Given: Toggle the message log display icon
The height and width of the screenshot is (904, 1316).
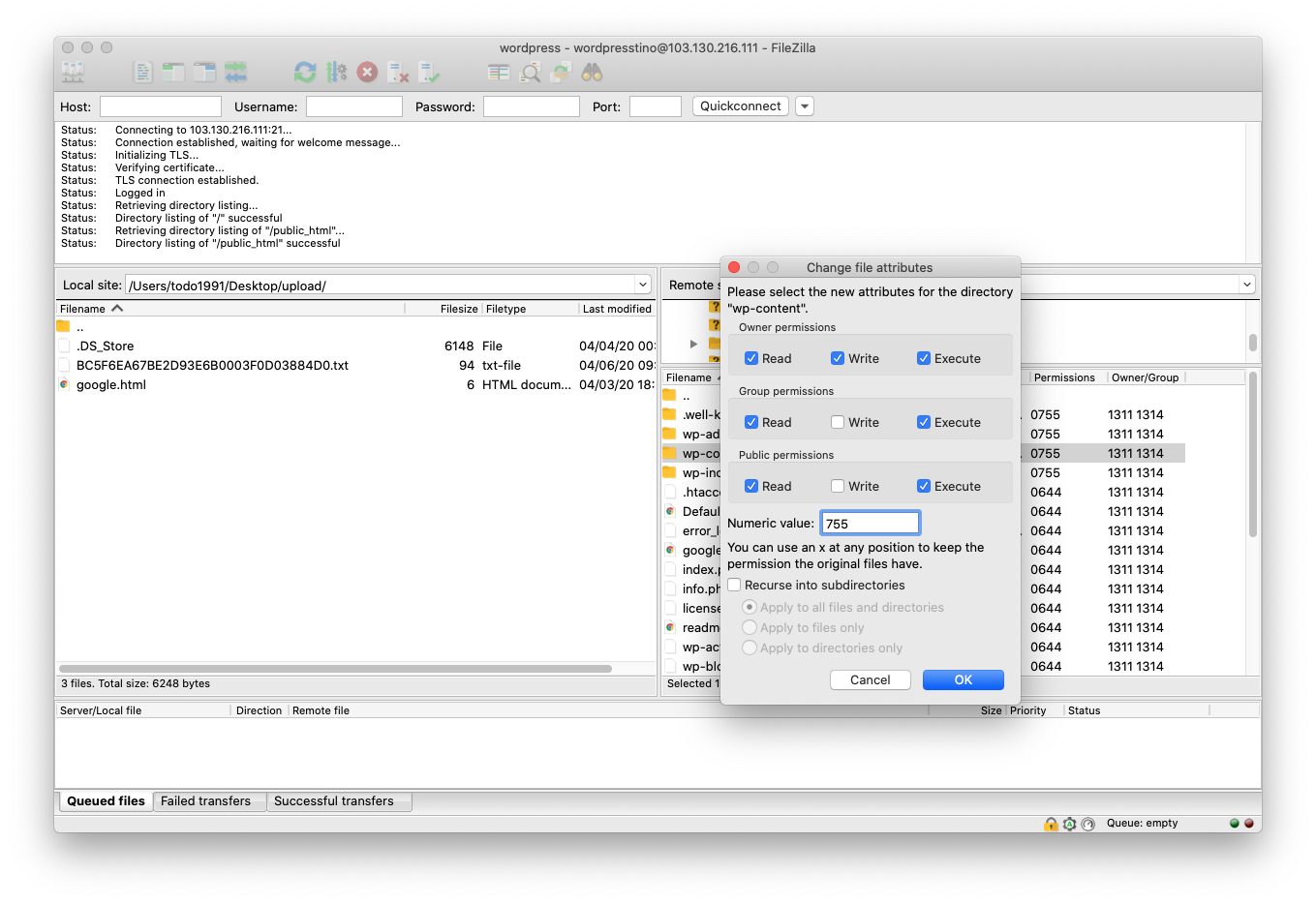Looking at the screenshot, I should point(142,72).
